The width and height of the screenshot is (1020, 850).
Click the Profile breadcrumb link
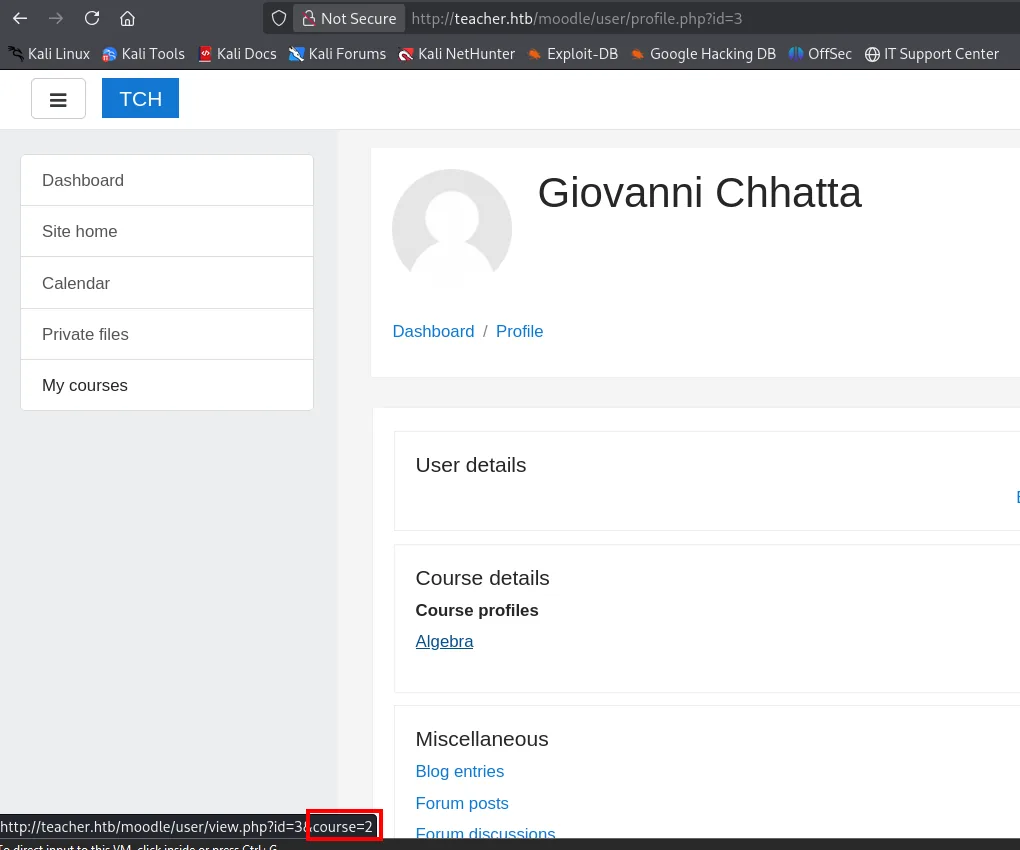tap(519, 331)
